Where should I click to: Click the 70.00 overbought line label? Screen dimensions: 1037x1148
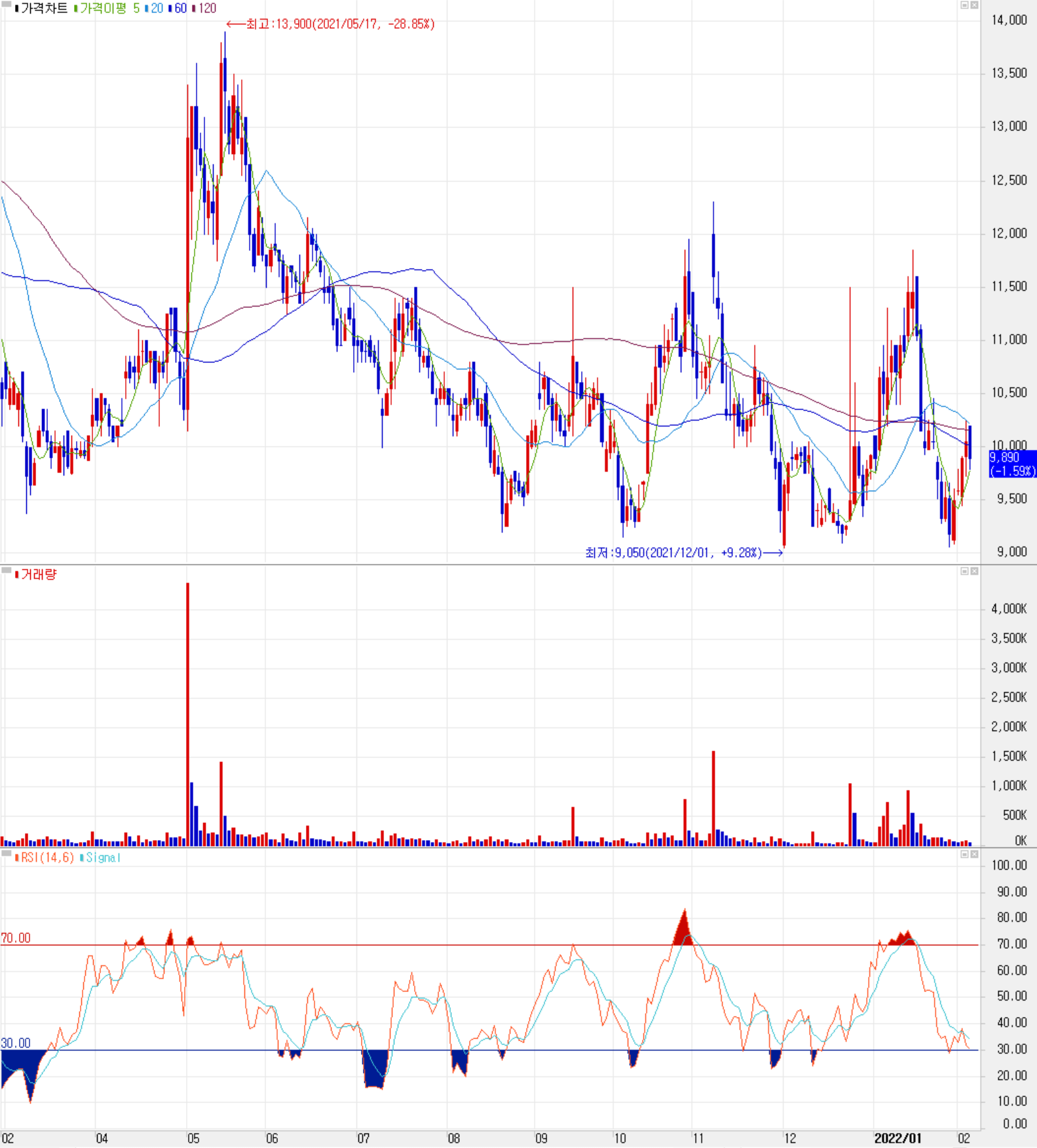click(16, 938)
